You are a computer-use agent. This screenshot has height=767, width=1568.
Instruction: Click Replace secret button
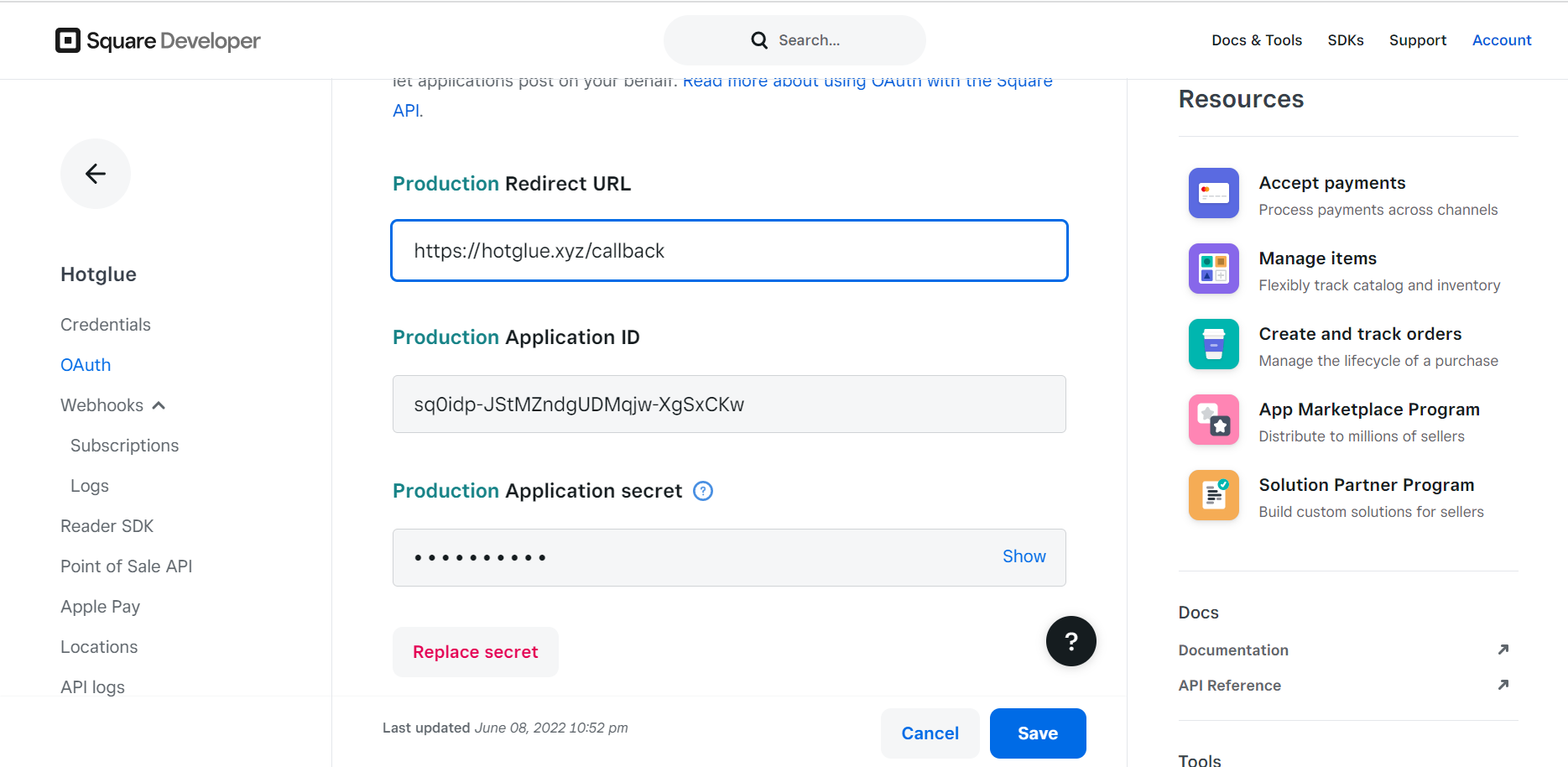click(476, 652)
